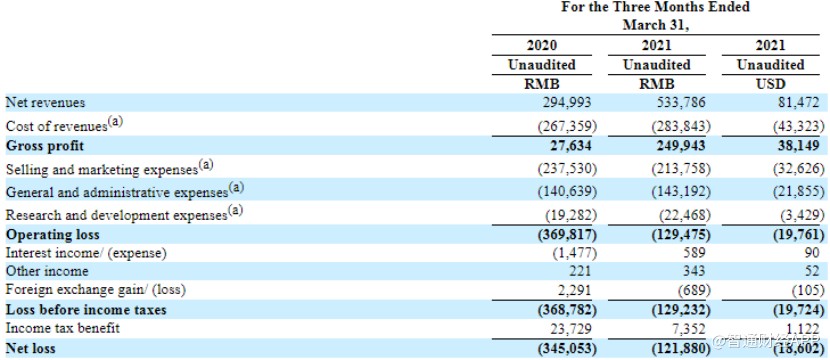Click the Foreign exchange gain/ (loss) label
Viewport: 830px width, 360px height.
pyautogui.click(x=96, y=290)
